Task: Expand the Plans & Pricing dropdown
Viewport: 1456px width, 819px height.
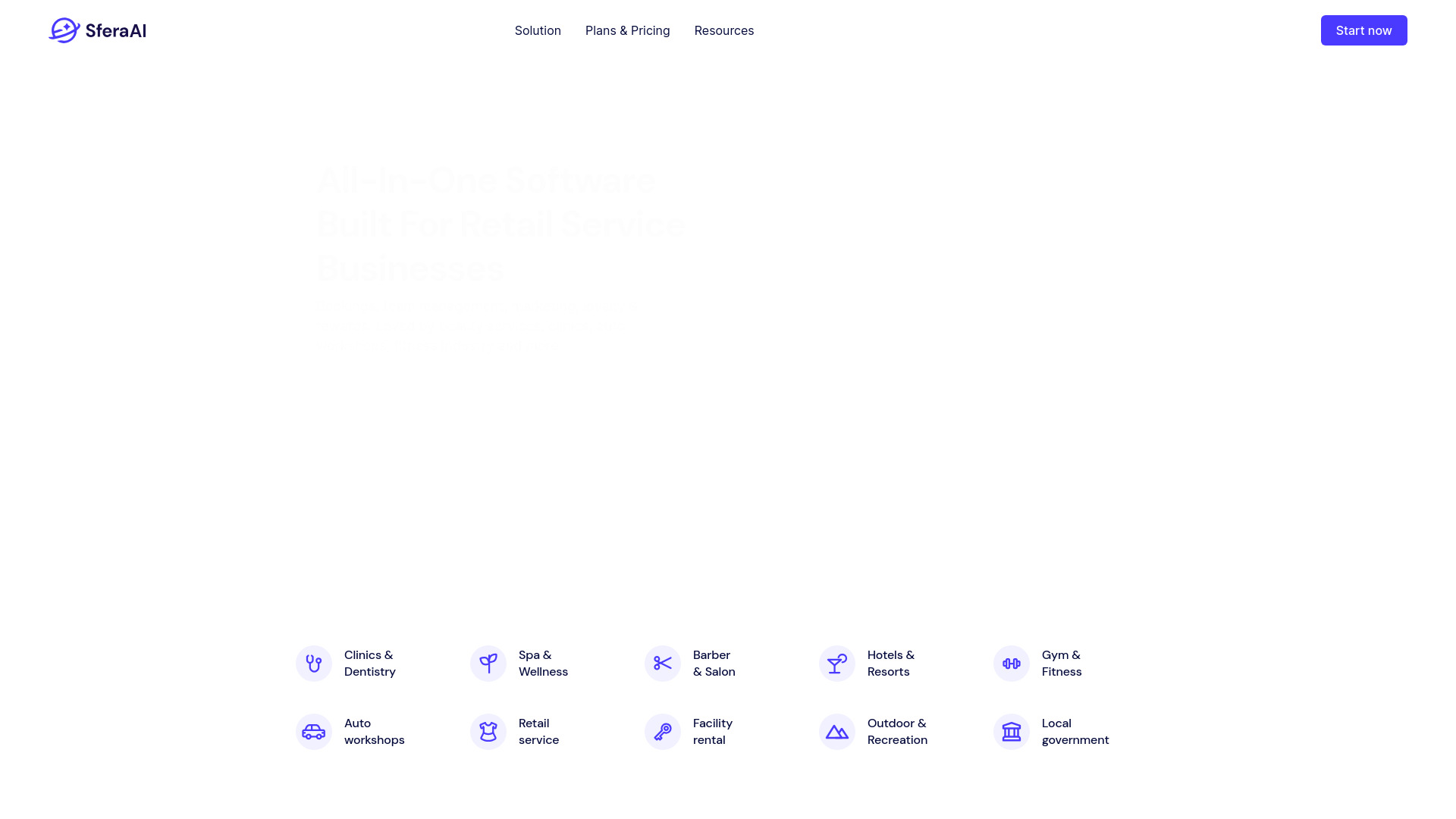Action: coord(627,30)
